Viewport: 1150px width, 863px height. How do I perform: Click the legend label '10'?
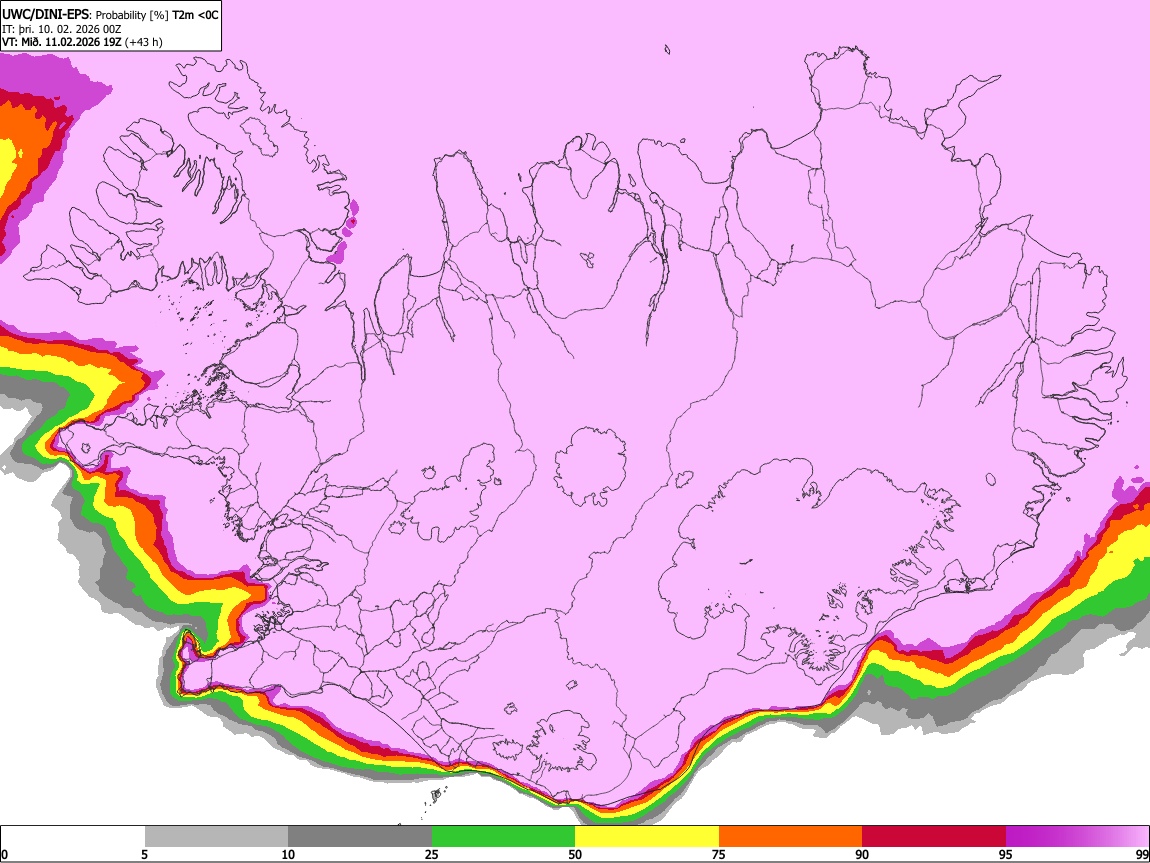[x=288, y=854]
